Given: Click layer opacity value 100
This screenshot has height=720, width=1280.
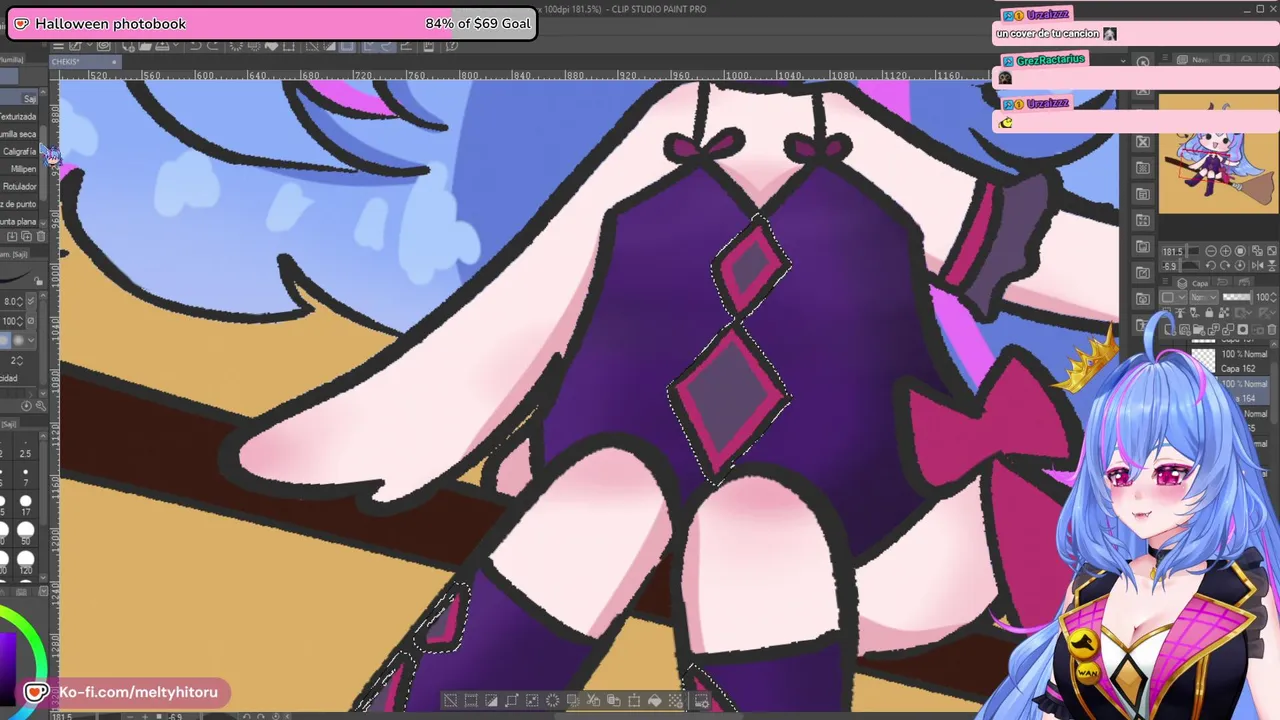Looking at the screenshot, I should click(1262, 297).
